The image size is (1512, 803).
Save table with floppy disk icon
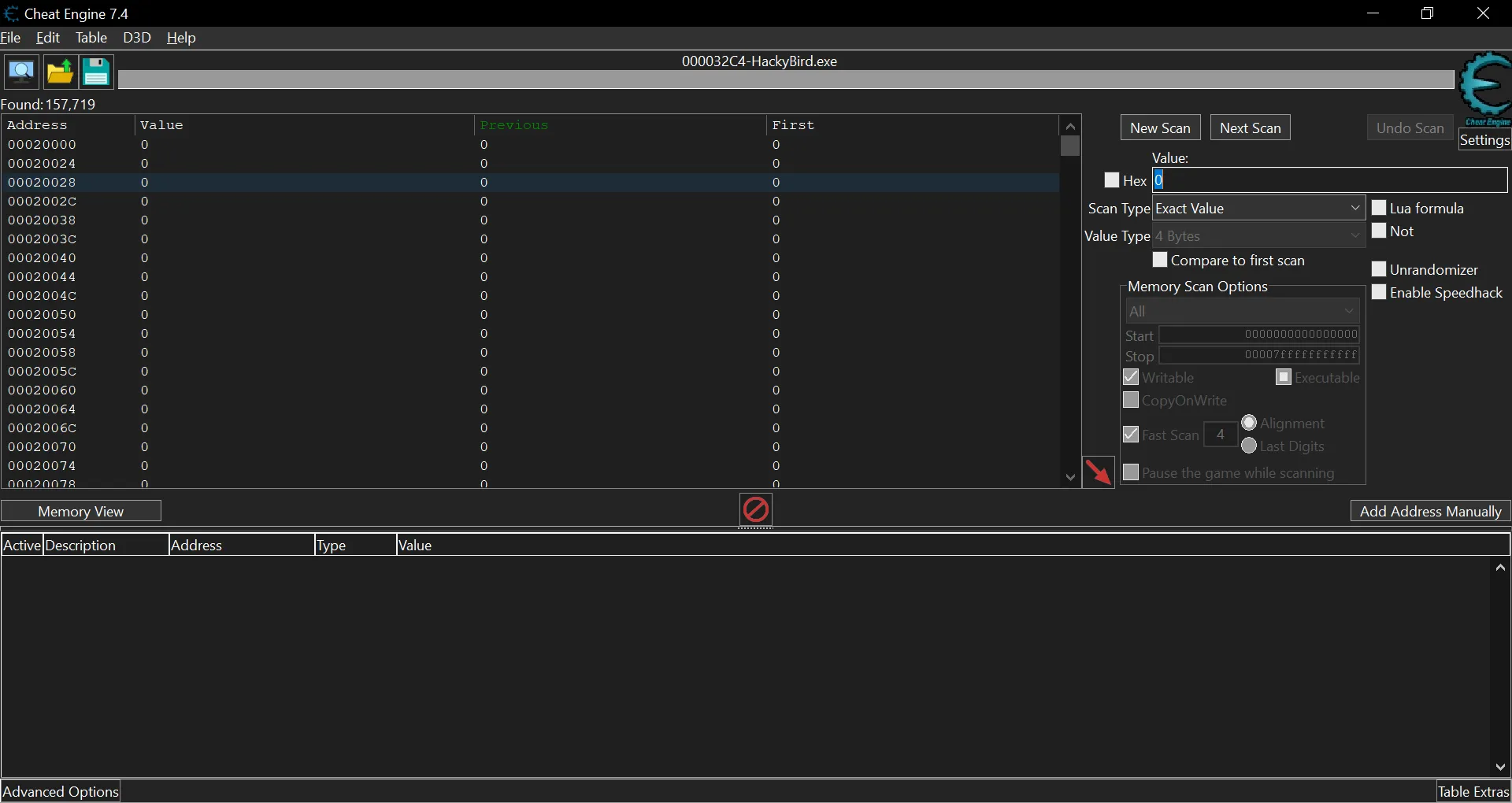[x=96, y=72]
